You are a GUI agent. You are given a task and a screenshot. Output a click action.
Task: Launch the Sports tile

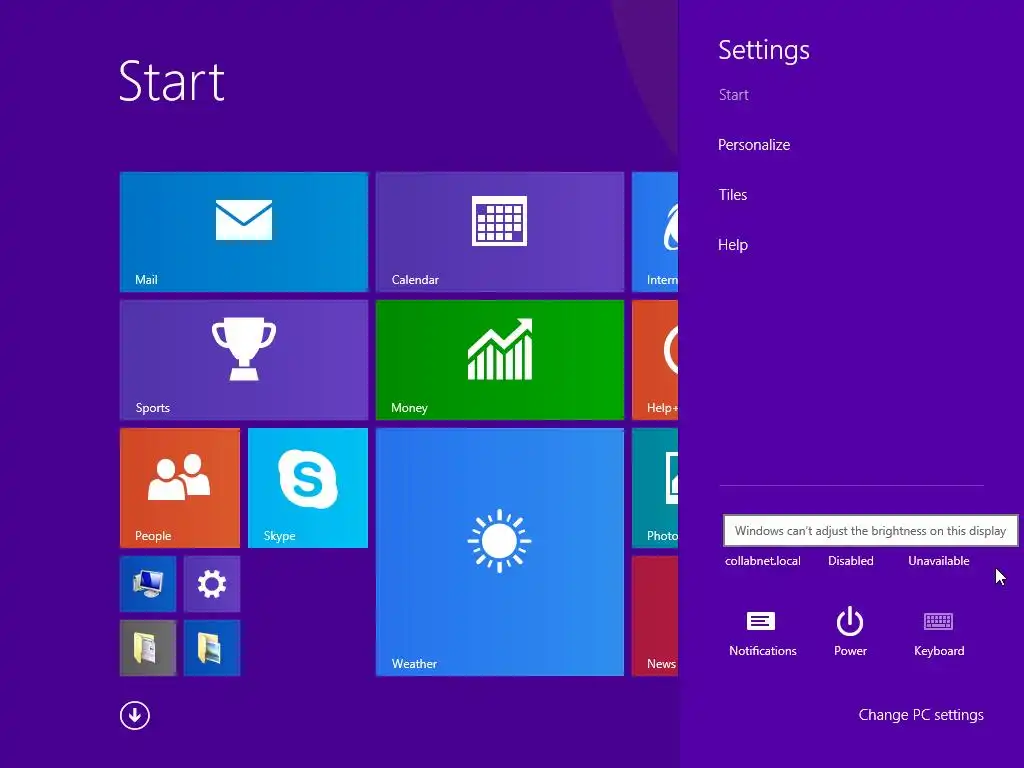coord(244,360)
